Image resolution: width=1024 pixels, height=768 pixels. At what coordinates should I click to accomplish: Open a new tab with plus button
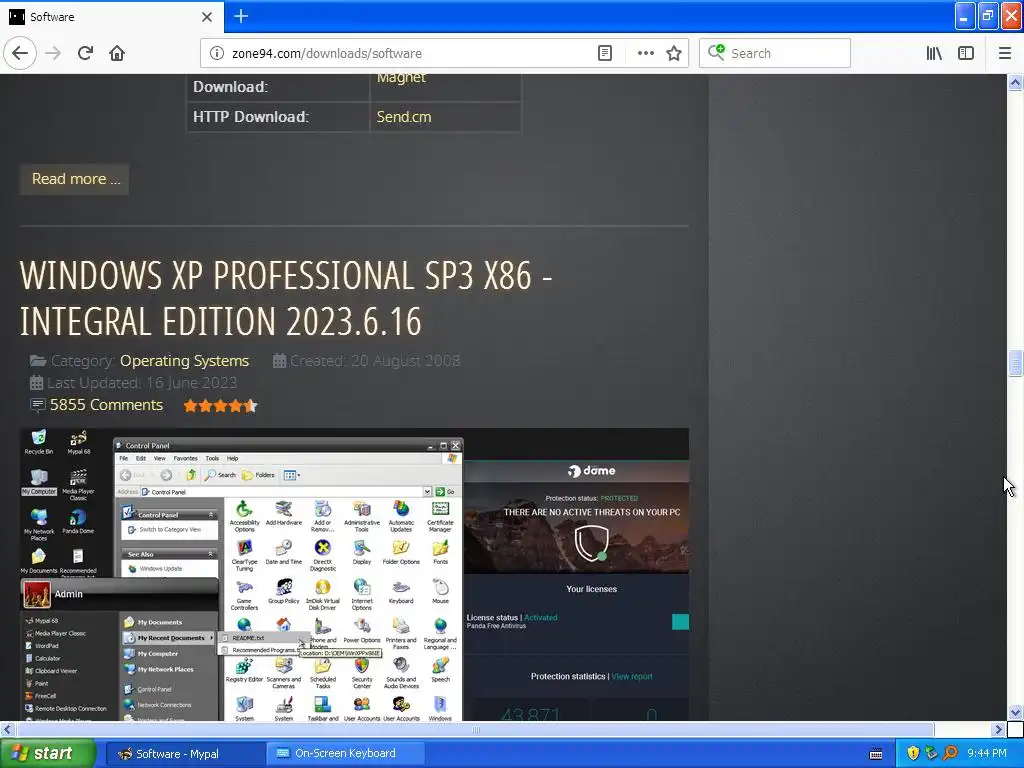click(x=241, y=16)
